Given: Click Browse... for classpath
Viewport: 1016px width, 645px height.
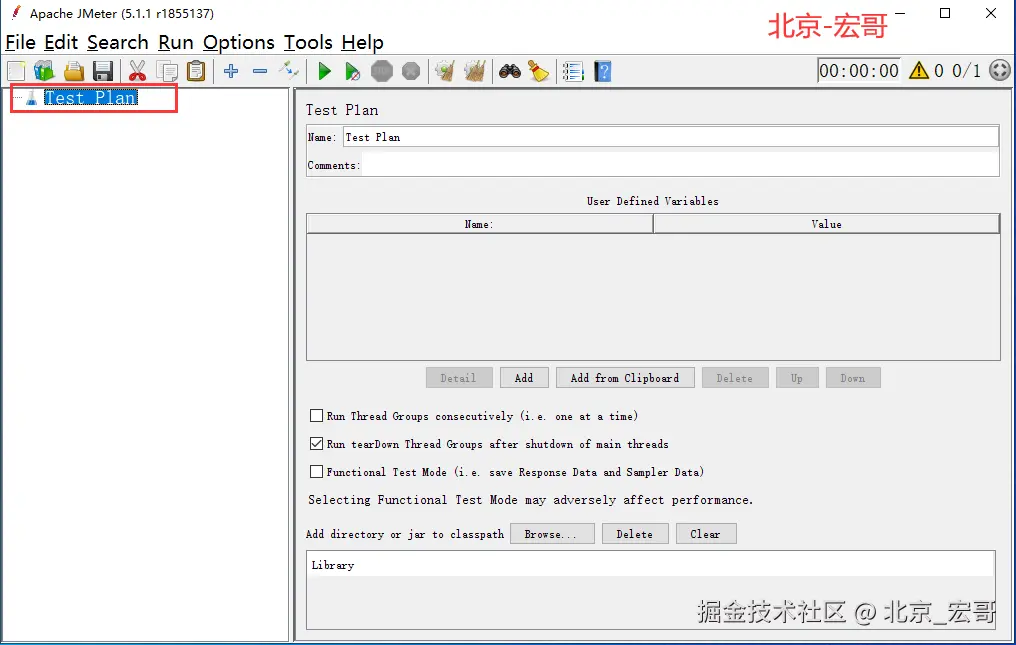Looking at the screenshot, I should (552, 534).
